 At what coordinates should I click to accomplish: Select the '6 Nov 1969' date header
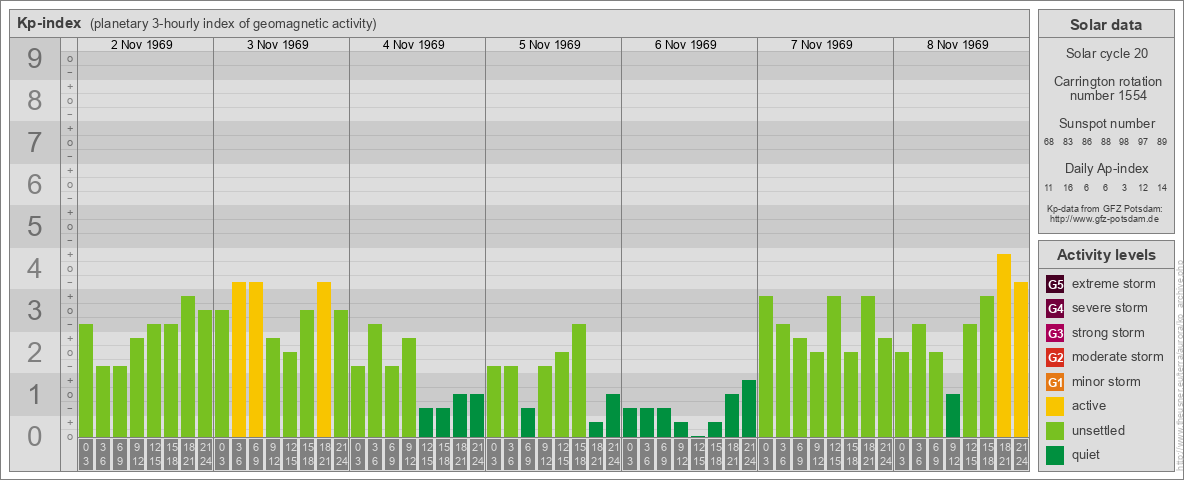(685, 45)
